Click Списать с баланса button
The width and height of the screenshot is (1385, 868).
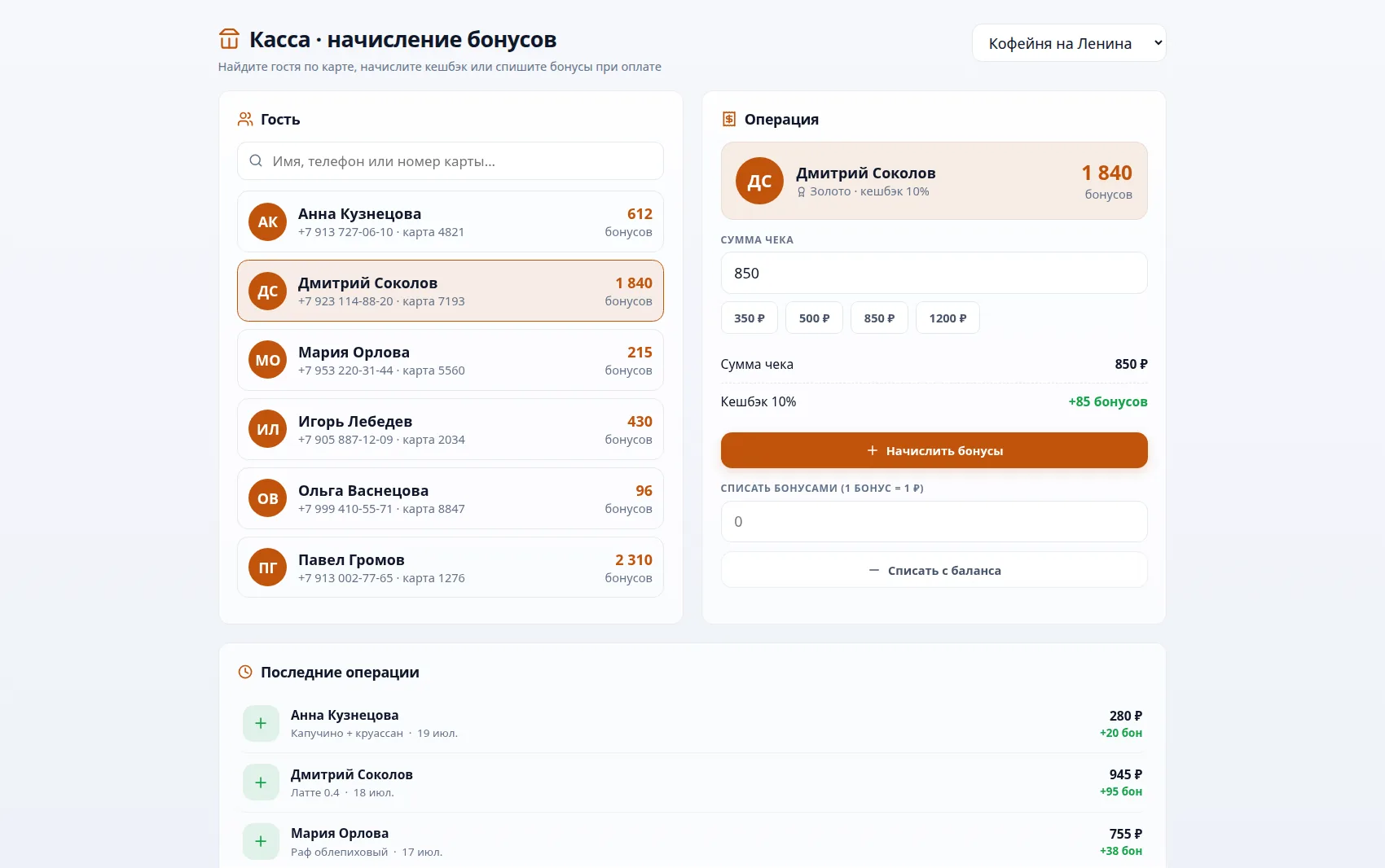click(934, 570)
